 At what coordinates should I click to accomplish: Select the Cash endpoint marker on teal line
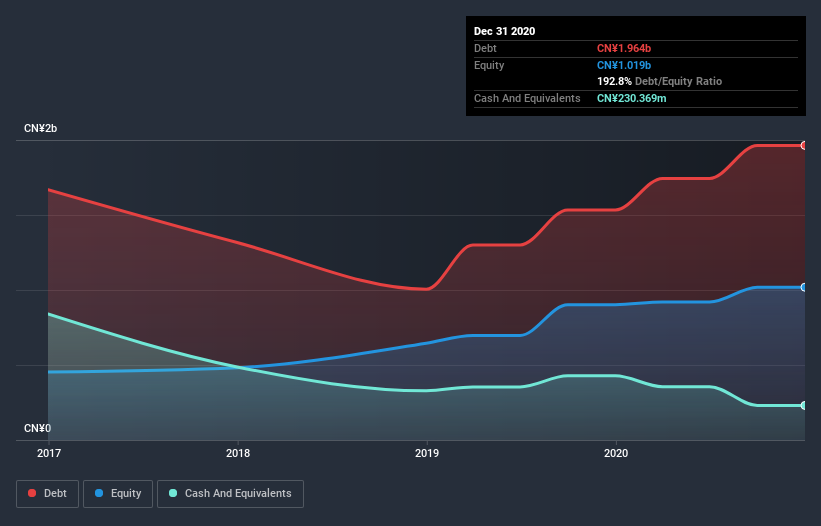pyautogui.click(x=804, y=406)
